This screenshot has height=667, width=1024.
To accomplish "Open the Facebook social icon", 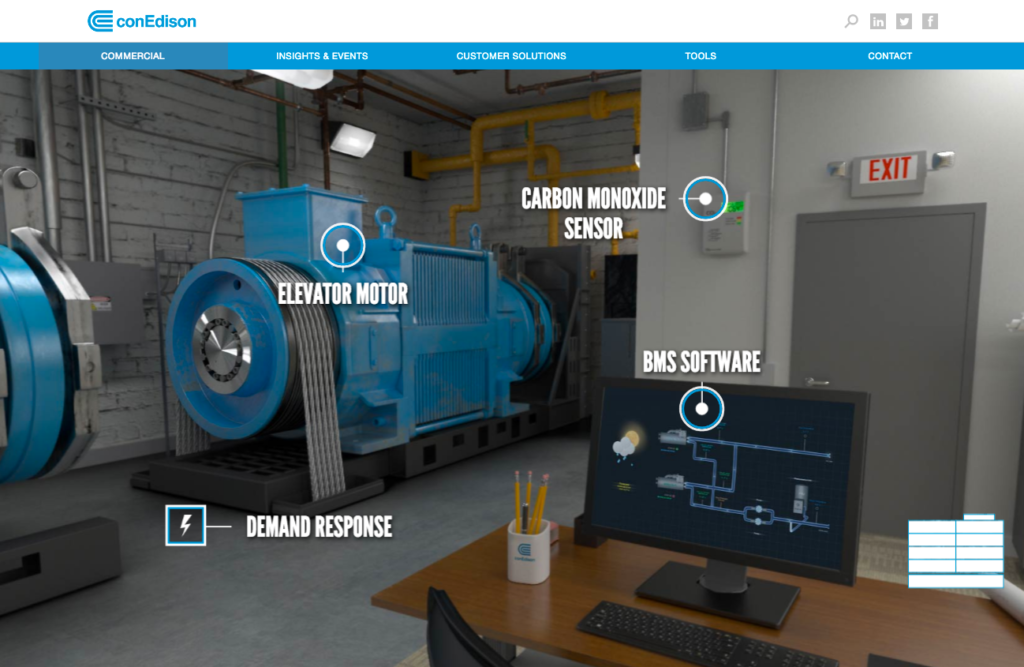I will [930, 21].
